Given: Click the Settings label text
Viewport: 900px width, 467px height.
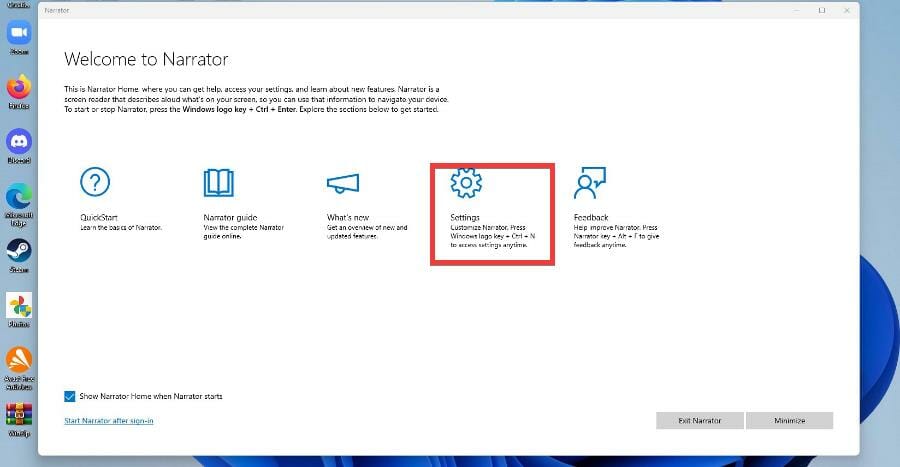Looking at the screenshot, I should 465,217.
